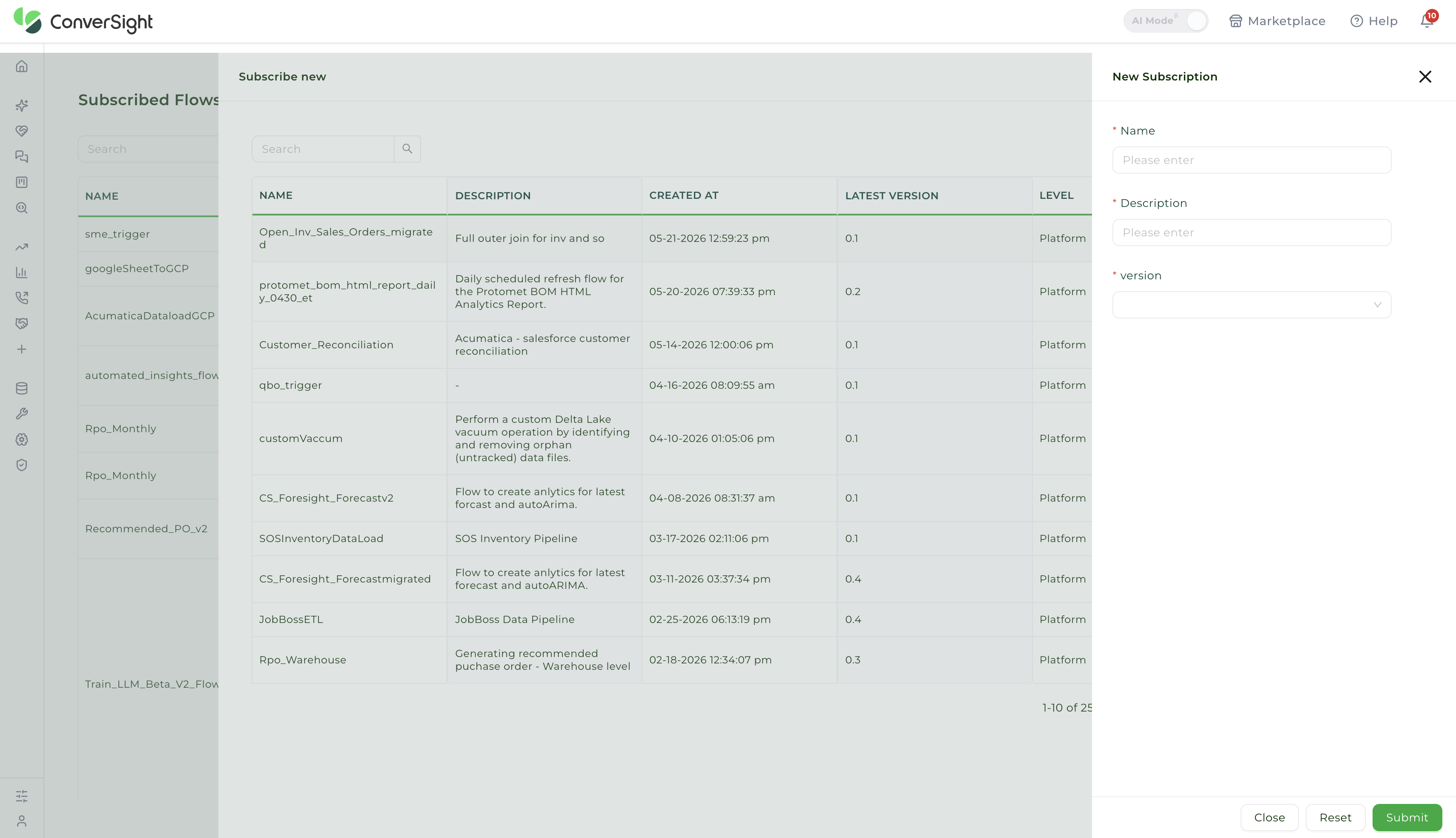Click the storyboard panel icon in sidebar

click(x=22, y=182)
